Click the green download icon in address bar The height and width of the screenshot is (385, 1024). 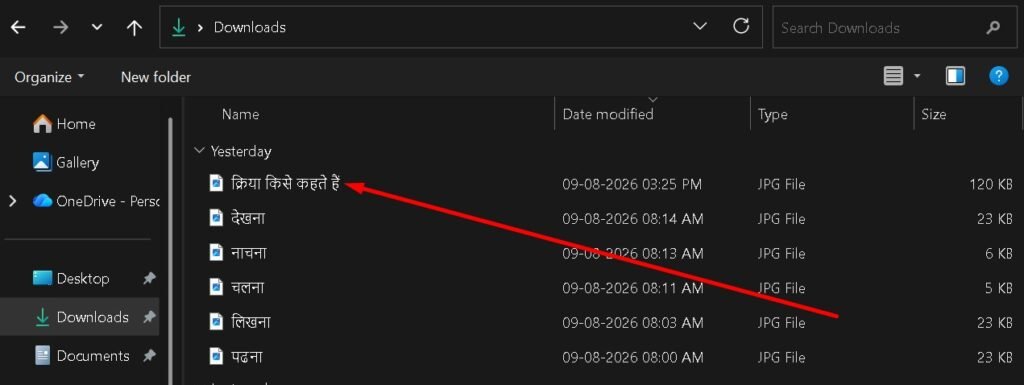point(178,27)
